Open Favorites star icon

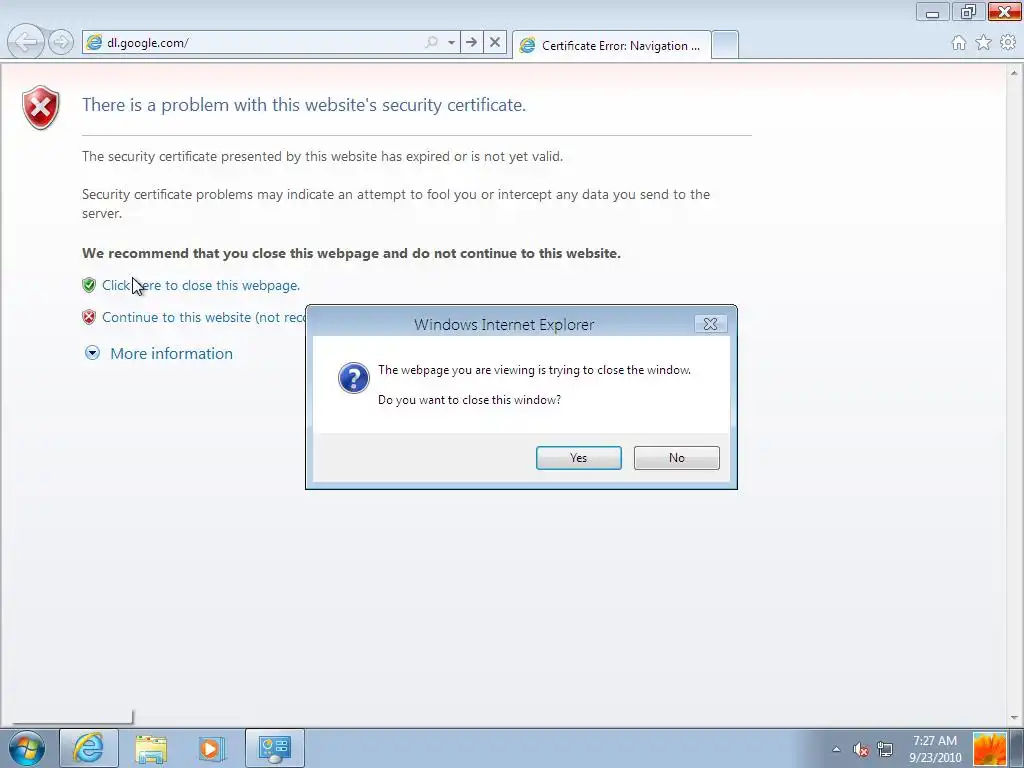tap(984, 43)
